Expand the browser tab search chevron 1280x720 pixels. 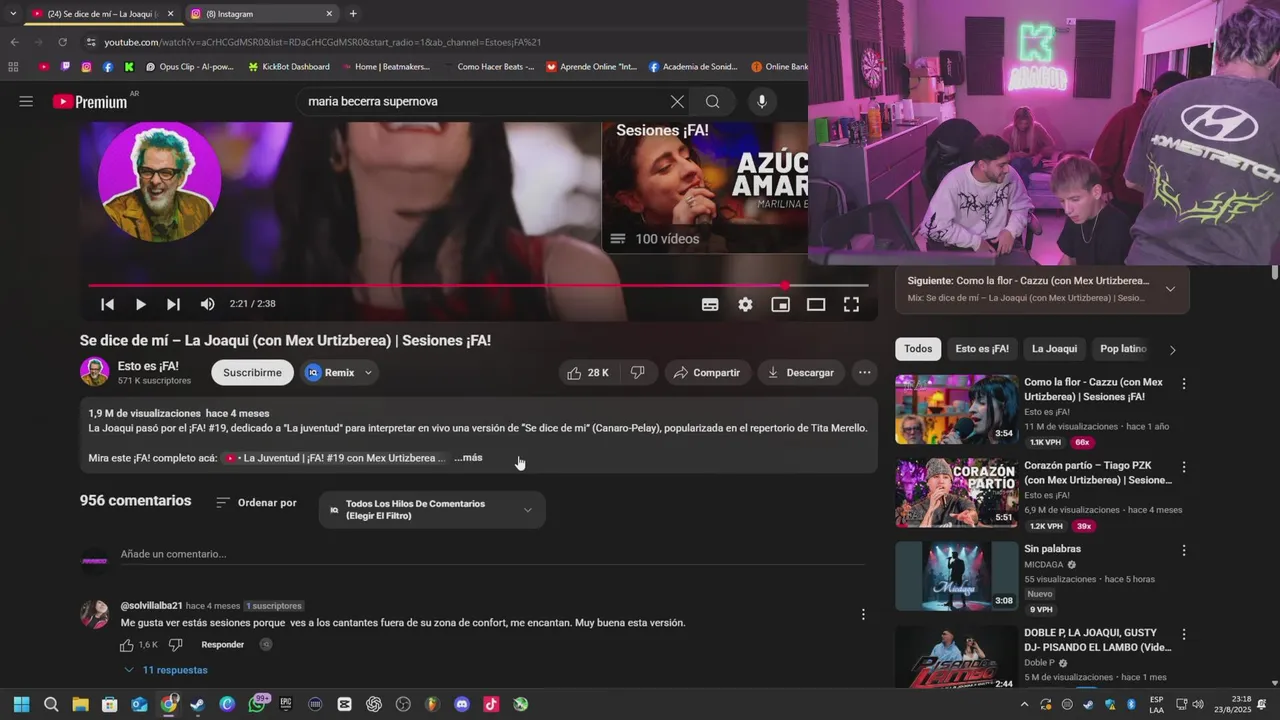pyautogui.click(x=12, y=14)
